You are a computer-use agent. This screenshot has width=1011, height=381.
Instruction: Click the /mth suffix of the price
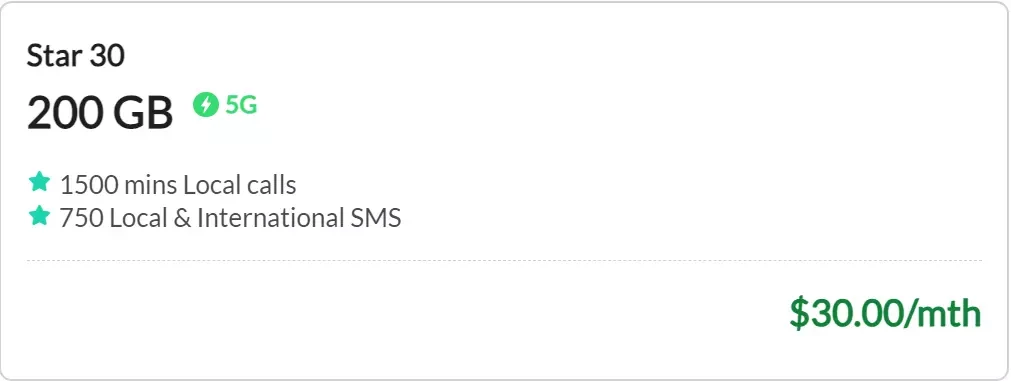click(x=942, y=313)
